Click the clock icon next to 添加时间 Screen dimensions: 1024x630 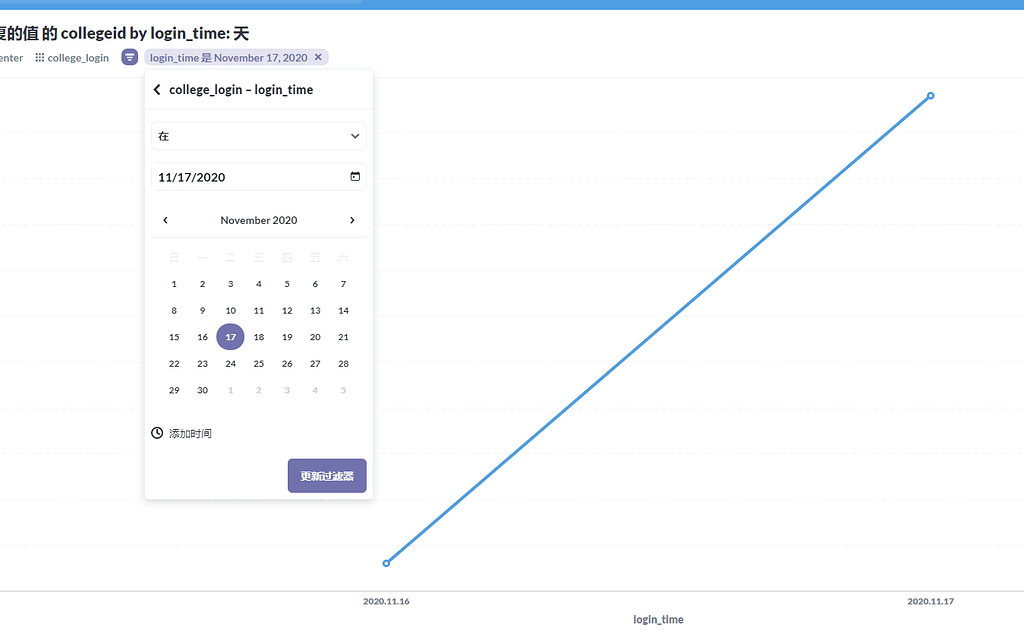pyautogui.click(x=157, y=433)
